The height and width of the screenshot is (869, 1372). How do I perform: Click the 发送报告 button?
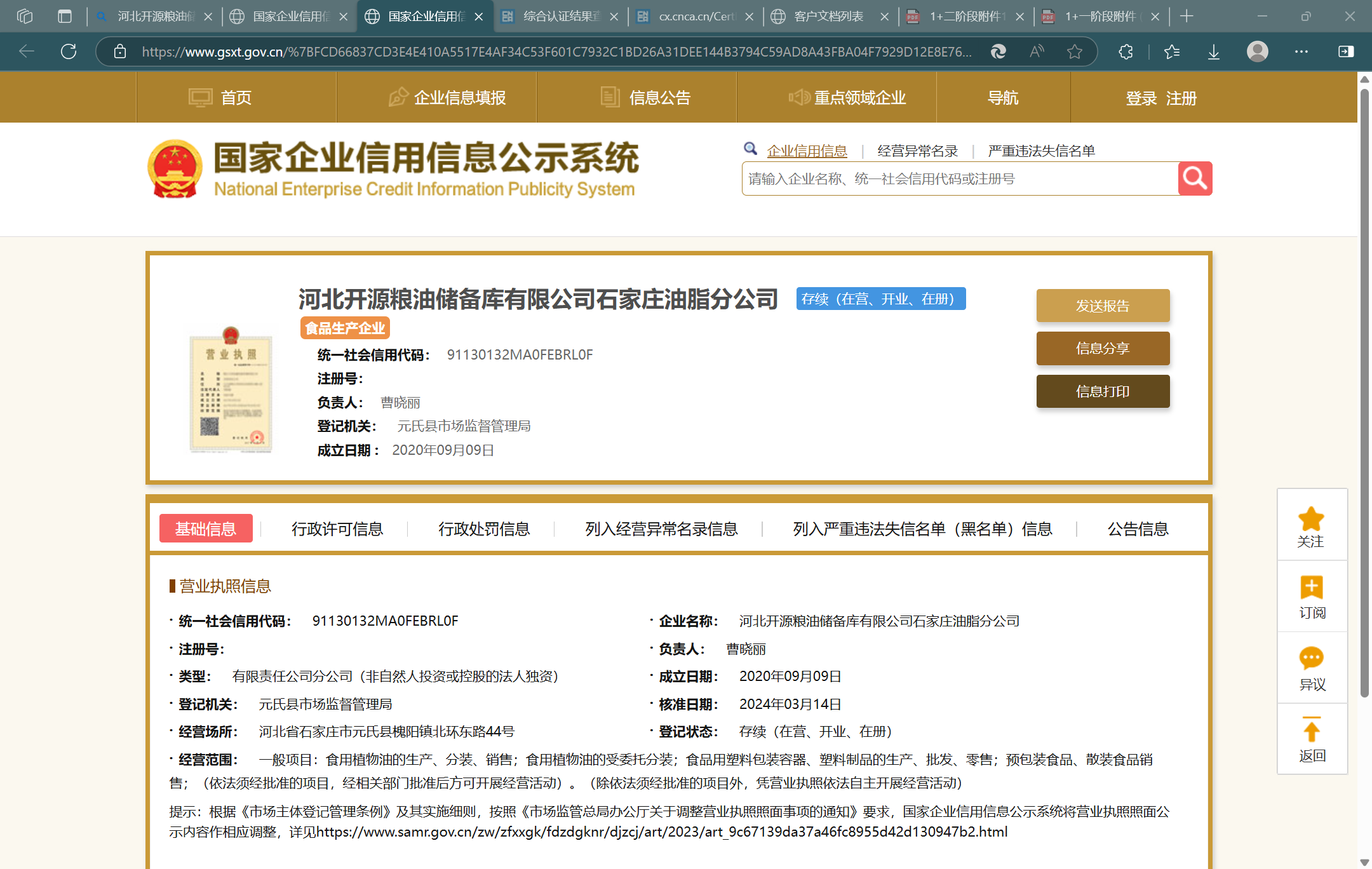click(x=1103, y=306)
